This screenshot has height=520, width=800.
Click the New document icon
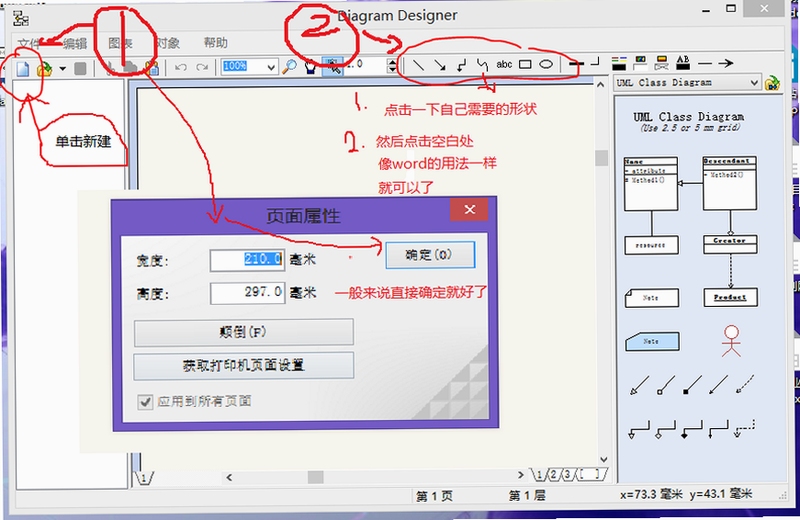point(23,68)
